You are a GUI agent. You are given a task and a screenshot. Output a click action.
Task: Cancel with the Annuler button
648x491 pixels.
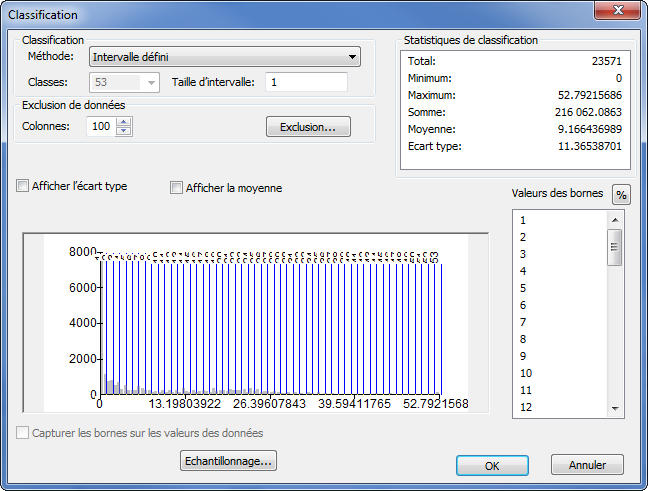[587, 465]
